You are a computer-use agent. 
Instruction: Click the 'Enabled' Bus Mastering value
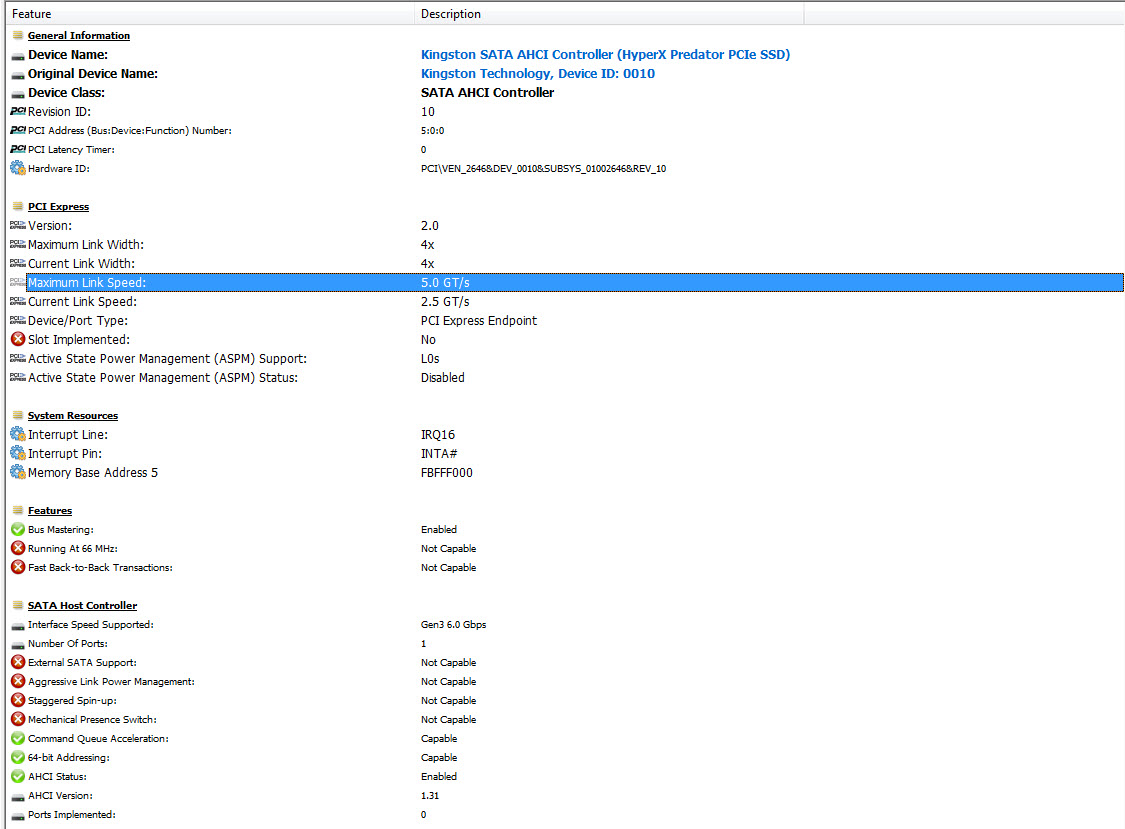(x=438, y=529)
